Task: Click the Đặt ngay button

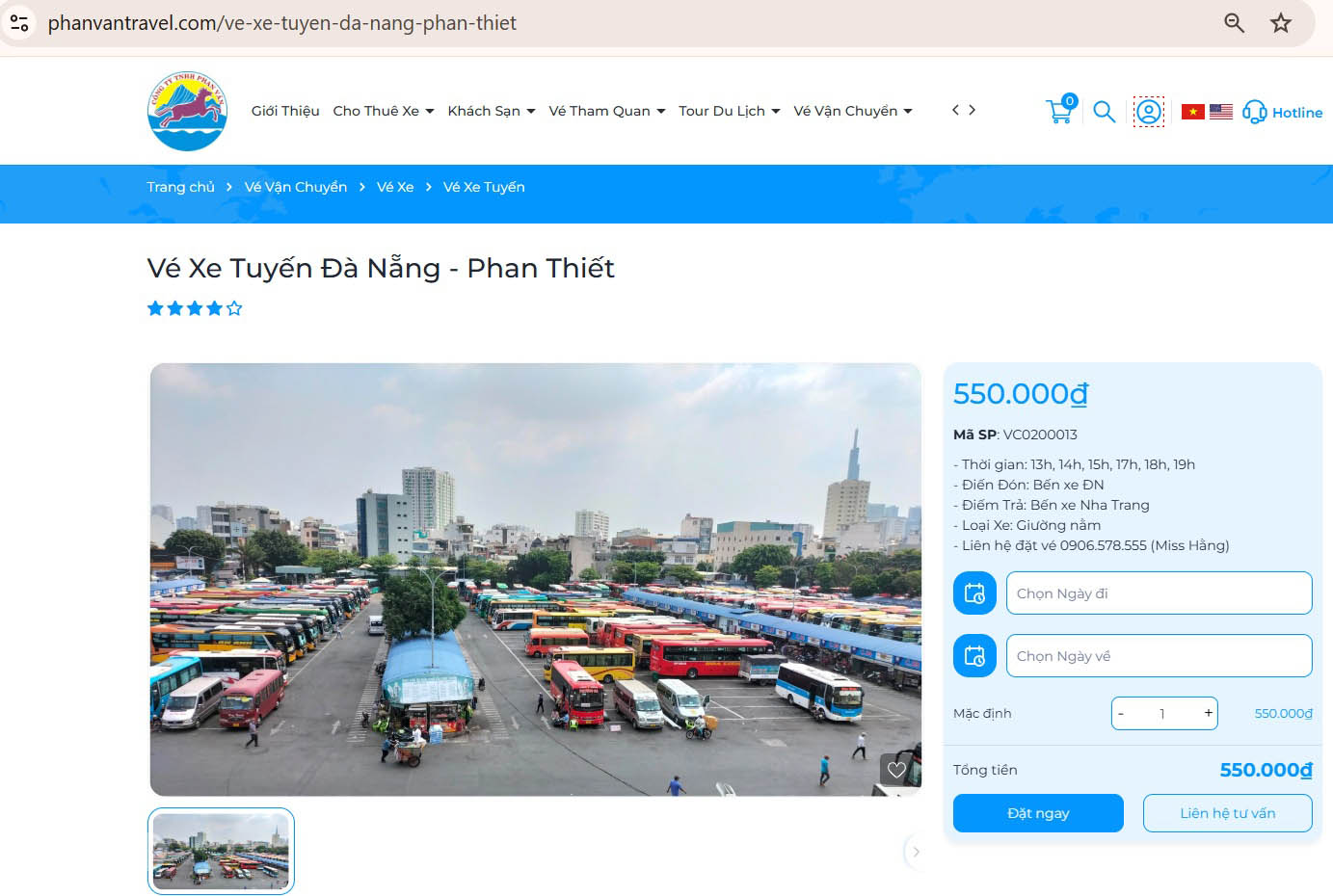Action: (1038, 812)
